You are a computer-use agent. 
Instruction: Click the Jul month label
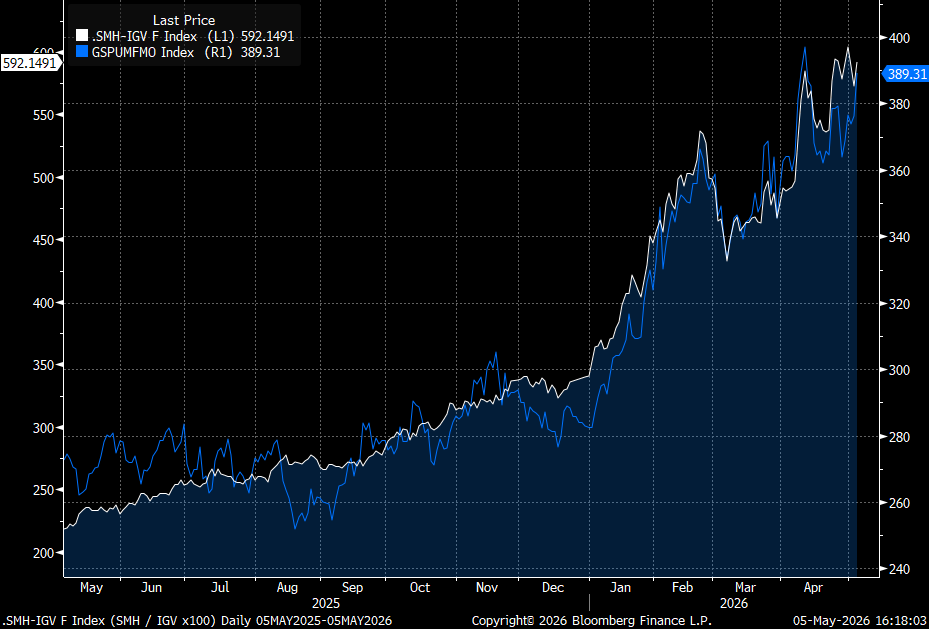220,588
